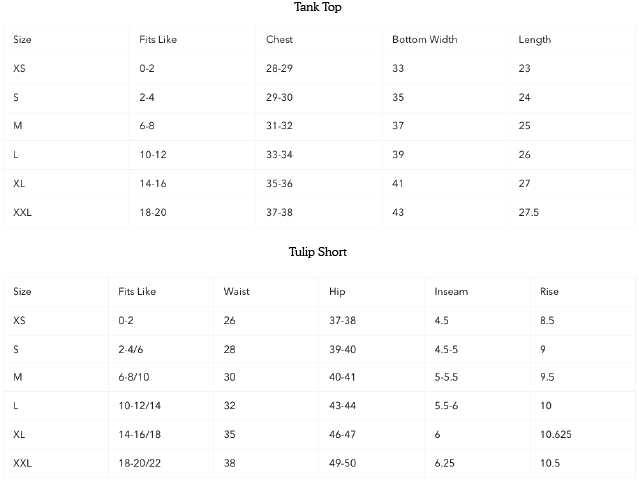Click the "Tulip Short" table title
The image size is (639, 482).
click(x=318, y=252)
